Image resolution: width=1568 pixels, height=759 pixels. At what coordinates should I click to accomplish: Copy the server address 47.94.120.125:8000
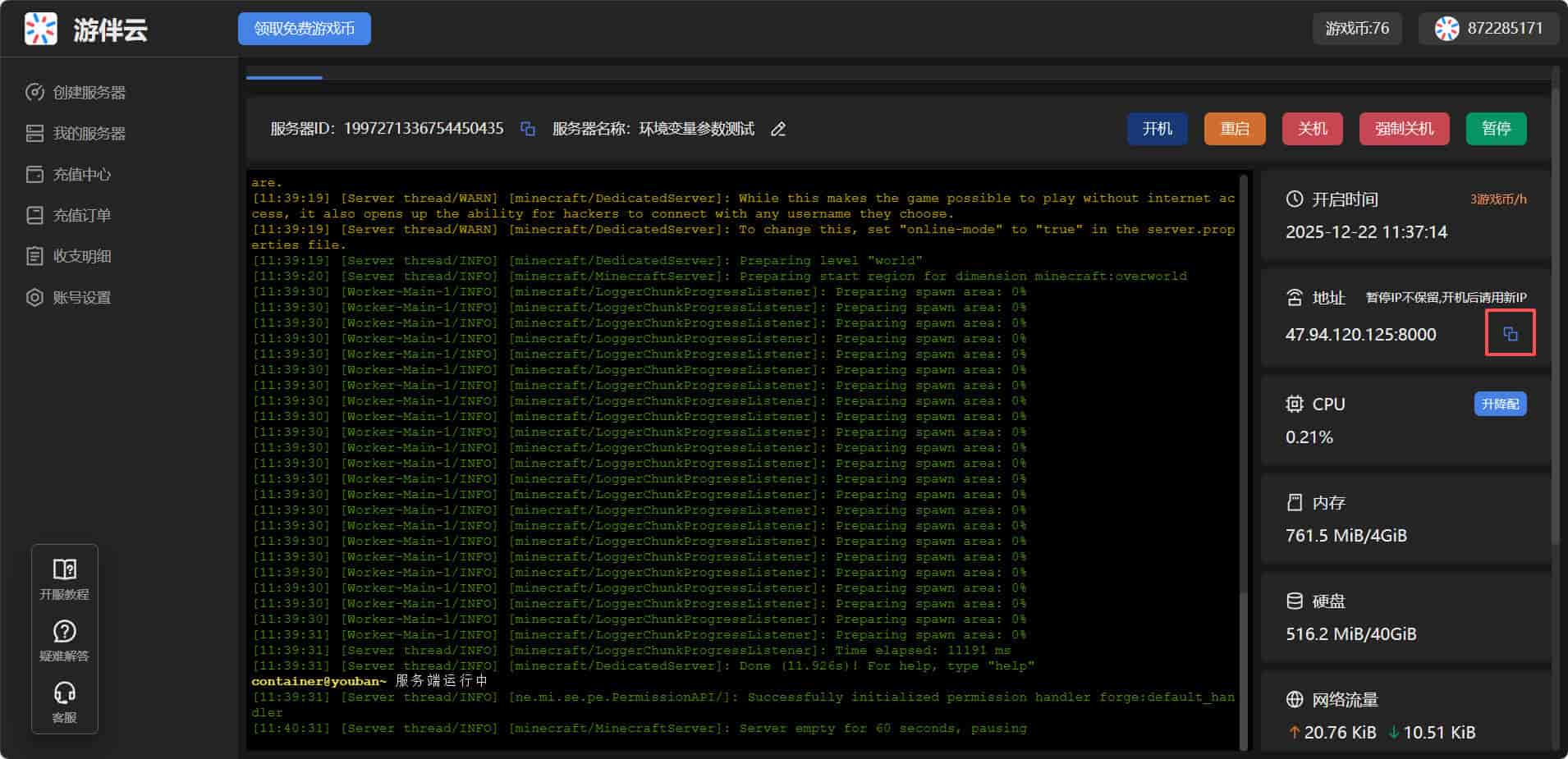[x=1510, y=333]
